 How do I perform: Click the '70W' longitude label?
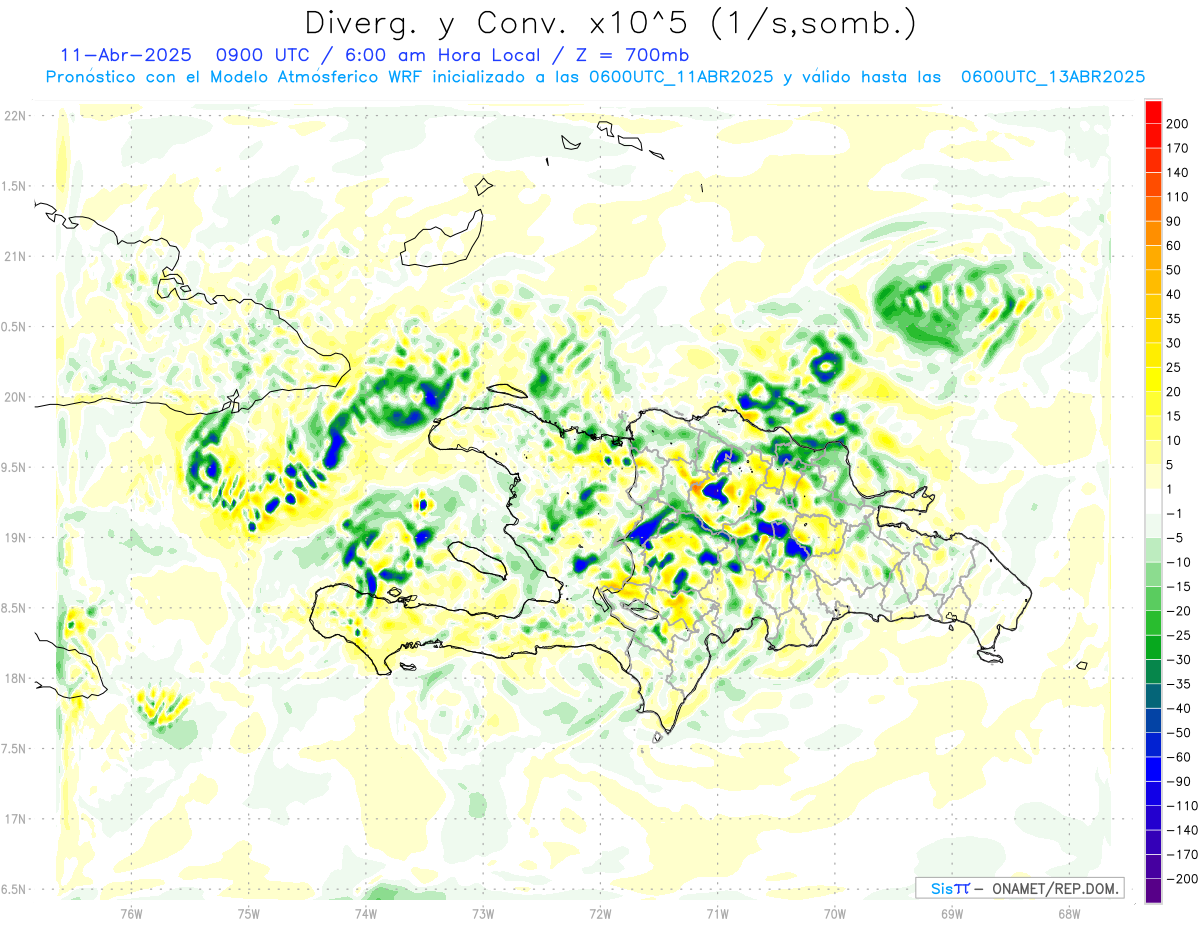pos(835,913)
